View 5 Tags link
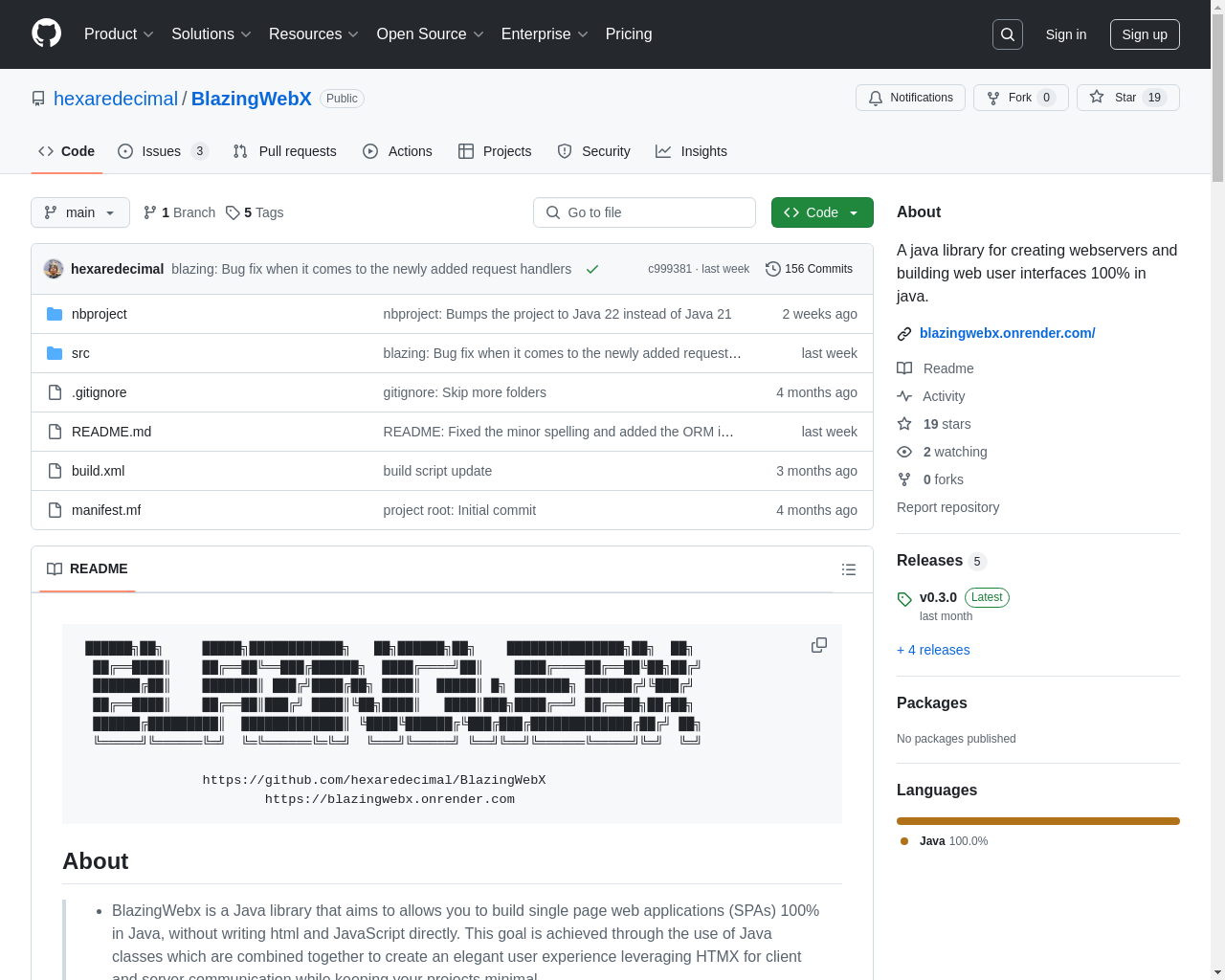Screen dimensions: 1225x980 pyautogui.click(x=255, y=212)
